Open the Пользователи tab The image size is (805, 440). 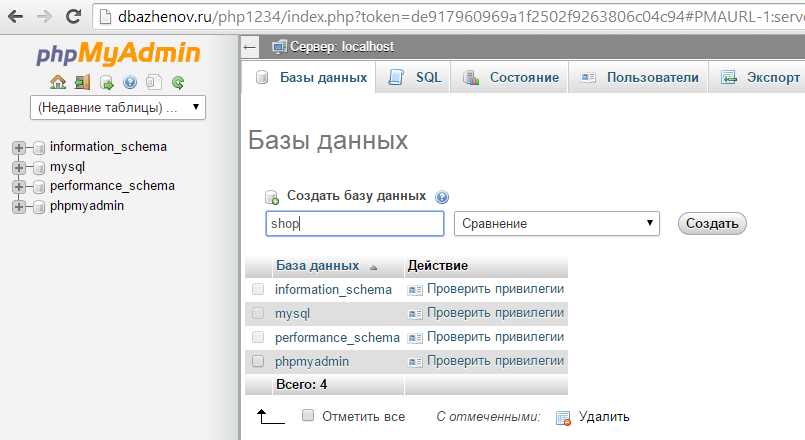click(639, 77)
